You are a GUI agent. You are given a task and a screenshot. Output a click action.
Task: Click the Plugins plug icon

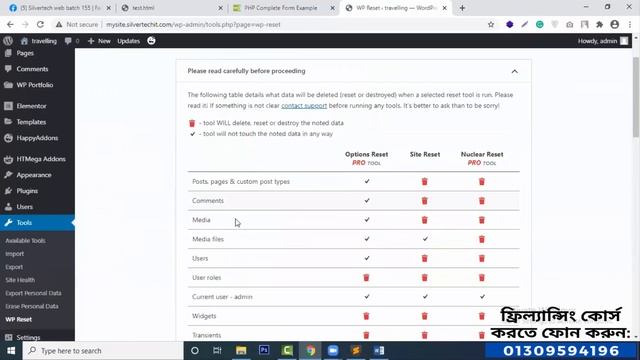click(8, 191)
